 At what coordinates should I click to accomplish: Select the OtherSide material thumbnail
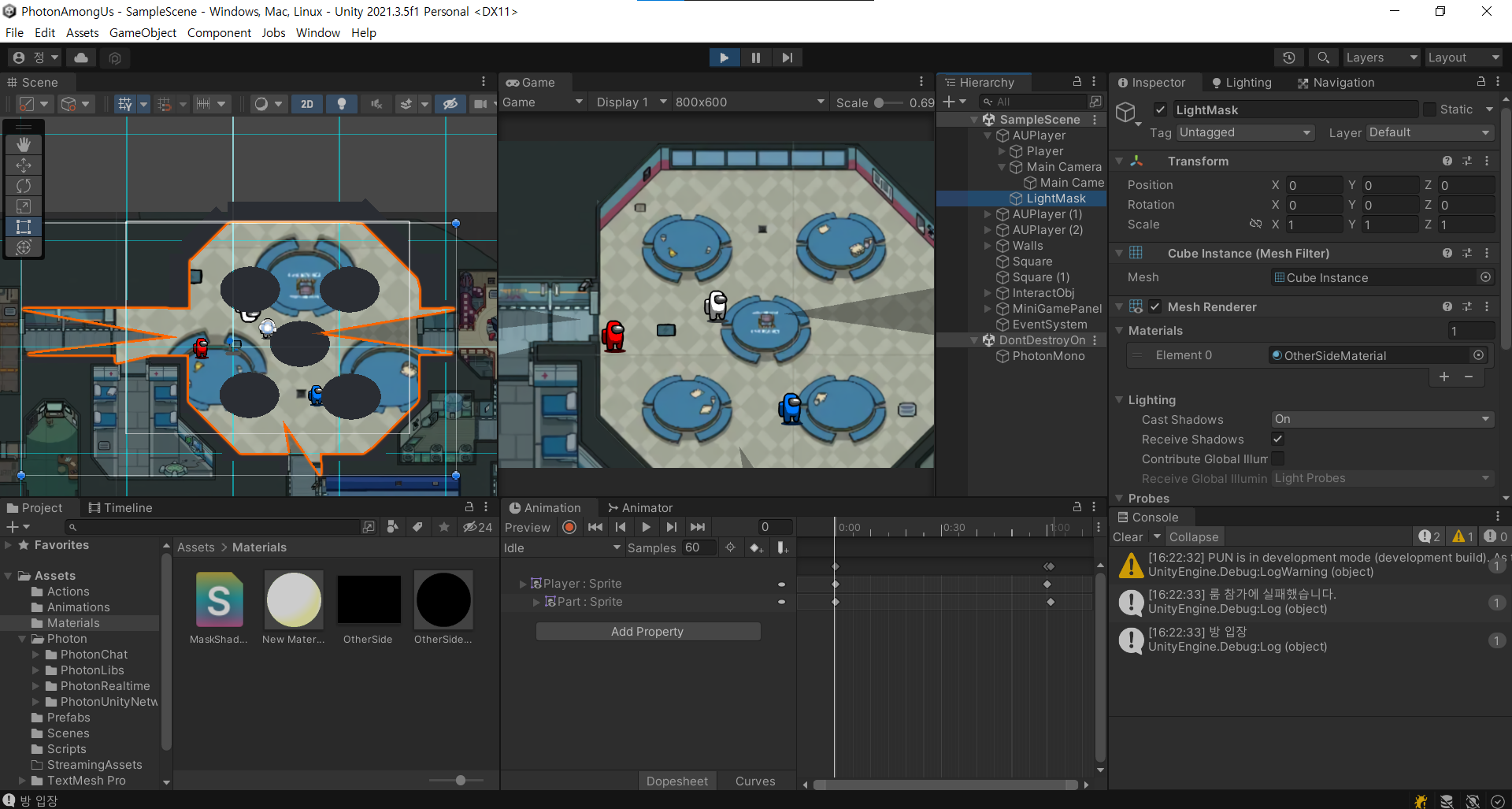coord(368,600)
